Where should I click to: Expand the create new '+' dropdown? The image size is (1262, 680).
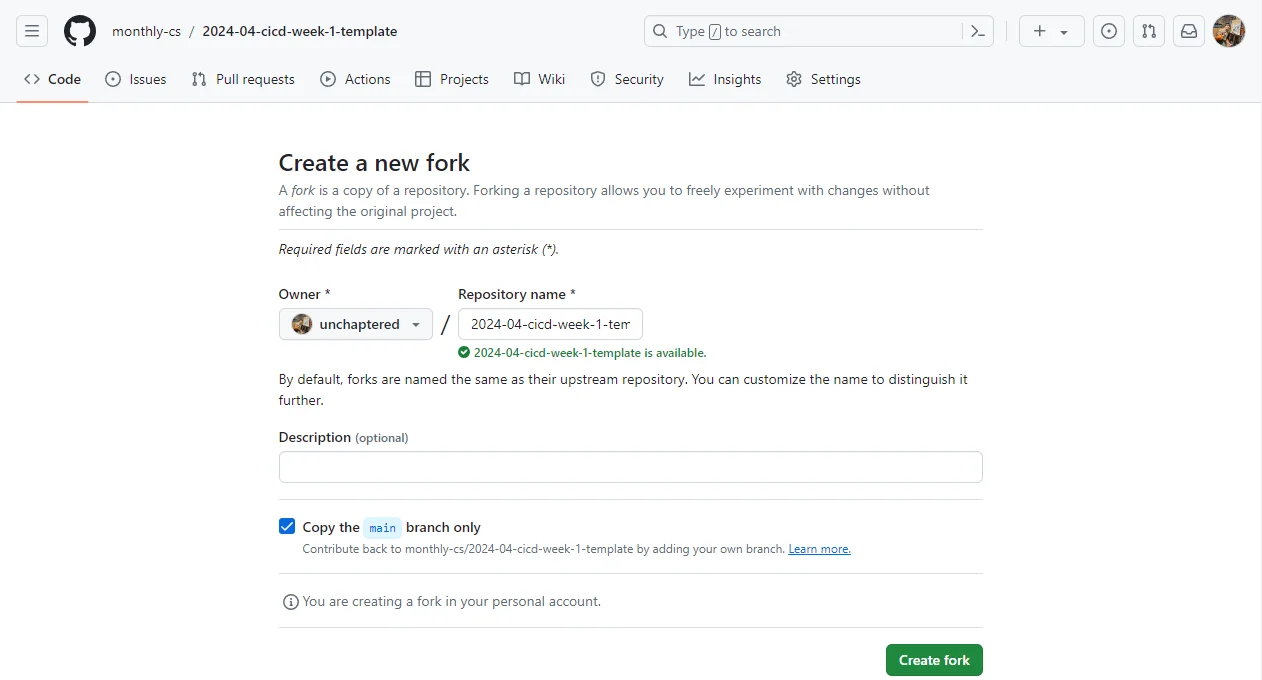[1051, 31]
